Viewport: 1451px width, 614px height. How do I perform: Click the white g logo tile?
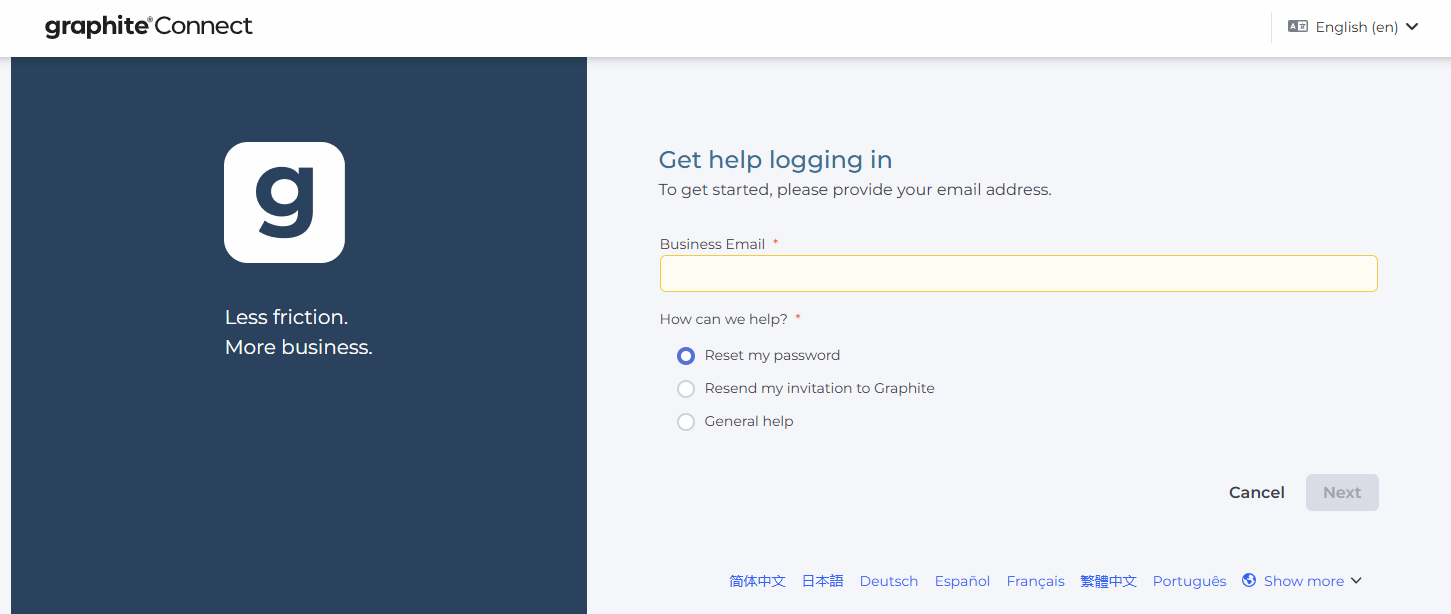pyautogui.click(x=284, y=202)
